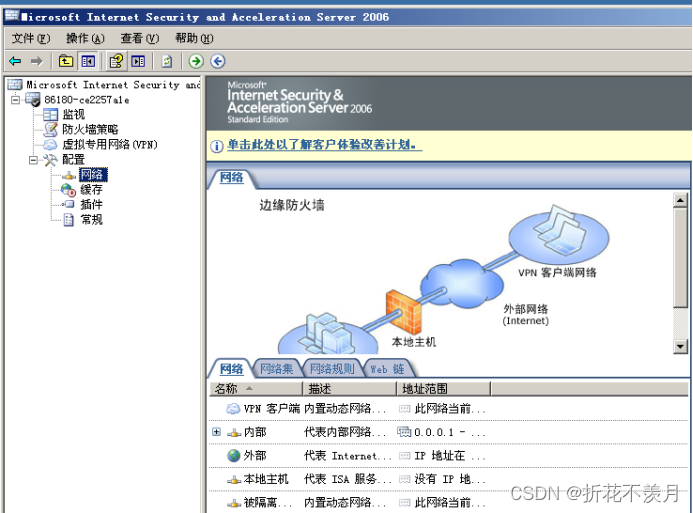
Task: Click the 描述 column header
Action: [x=350, y=389]
